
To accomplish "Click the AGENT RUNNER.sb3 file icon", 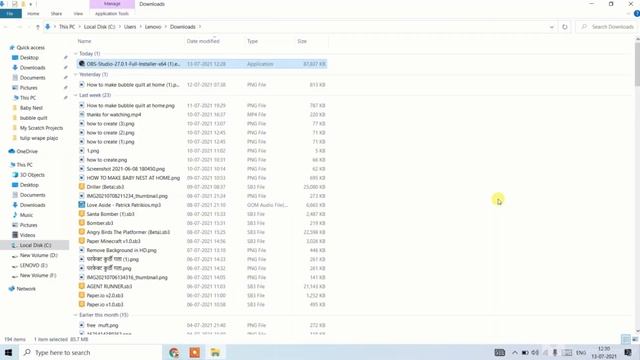I will (82, 287).
